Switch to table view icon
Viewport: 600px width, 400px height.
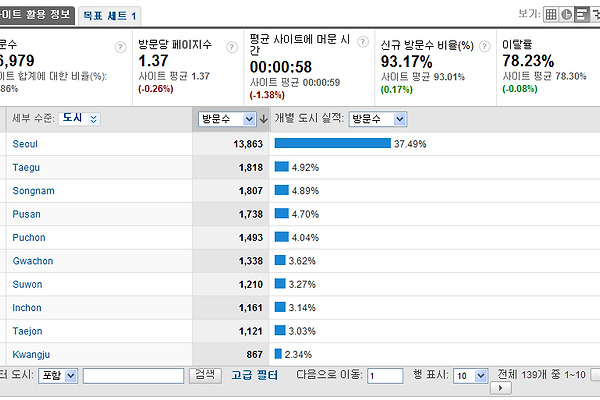click(x=551, y=14)
